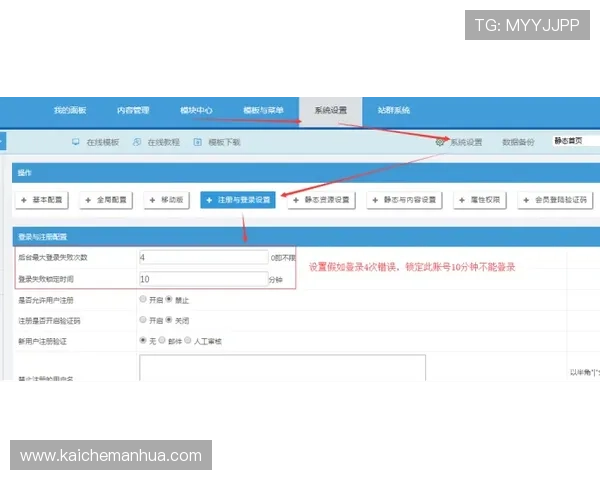Open the 站群系统 tab
This screenshot has width=600, height=480.
(393, 111)
